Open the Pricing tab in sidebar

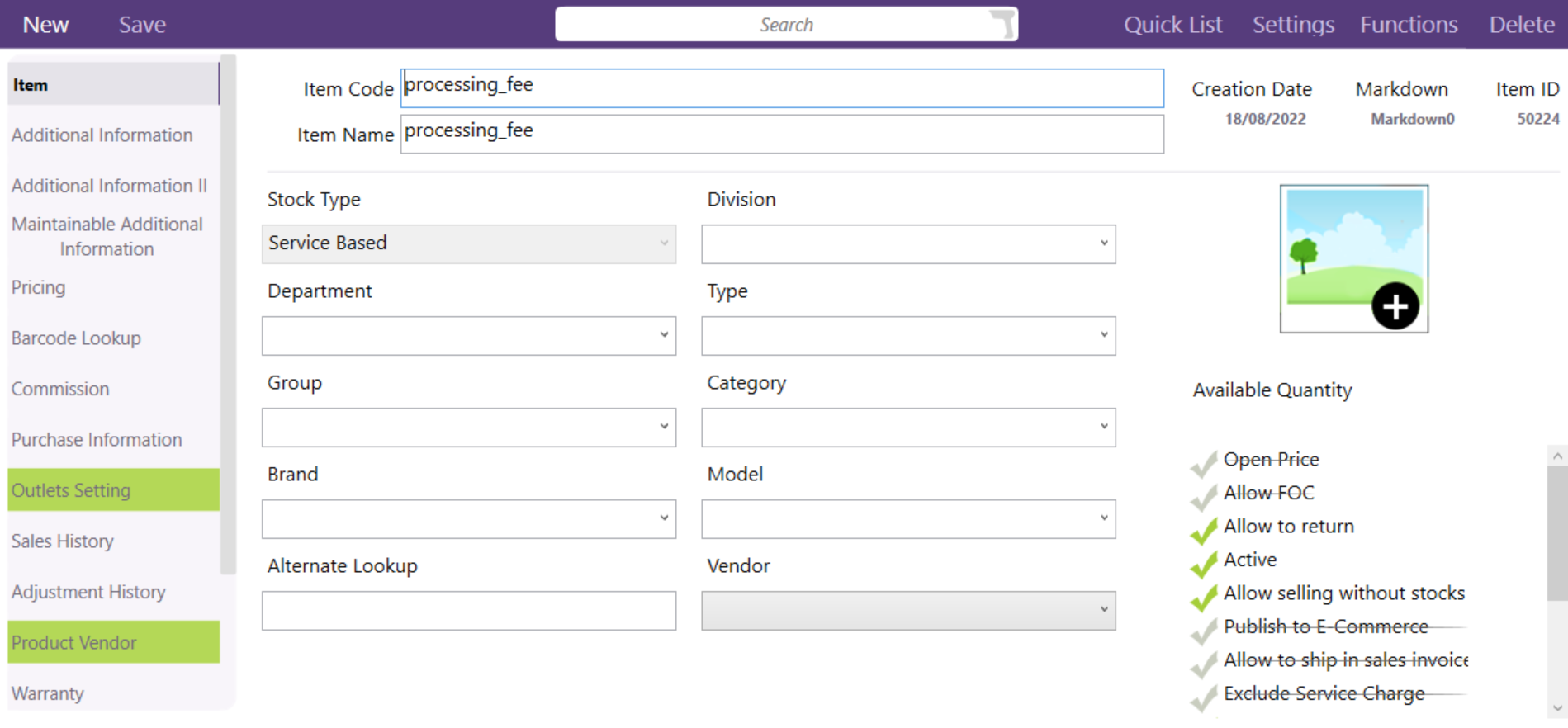(39, 287)
